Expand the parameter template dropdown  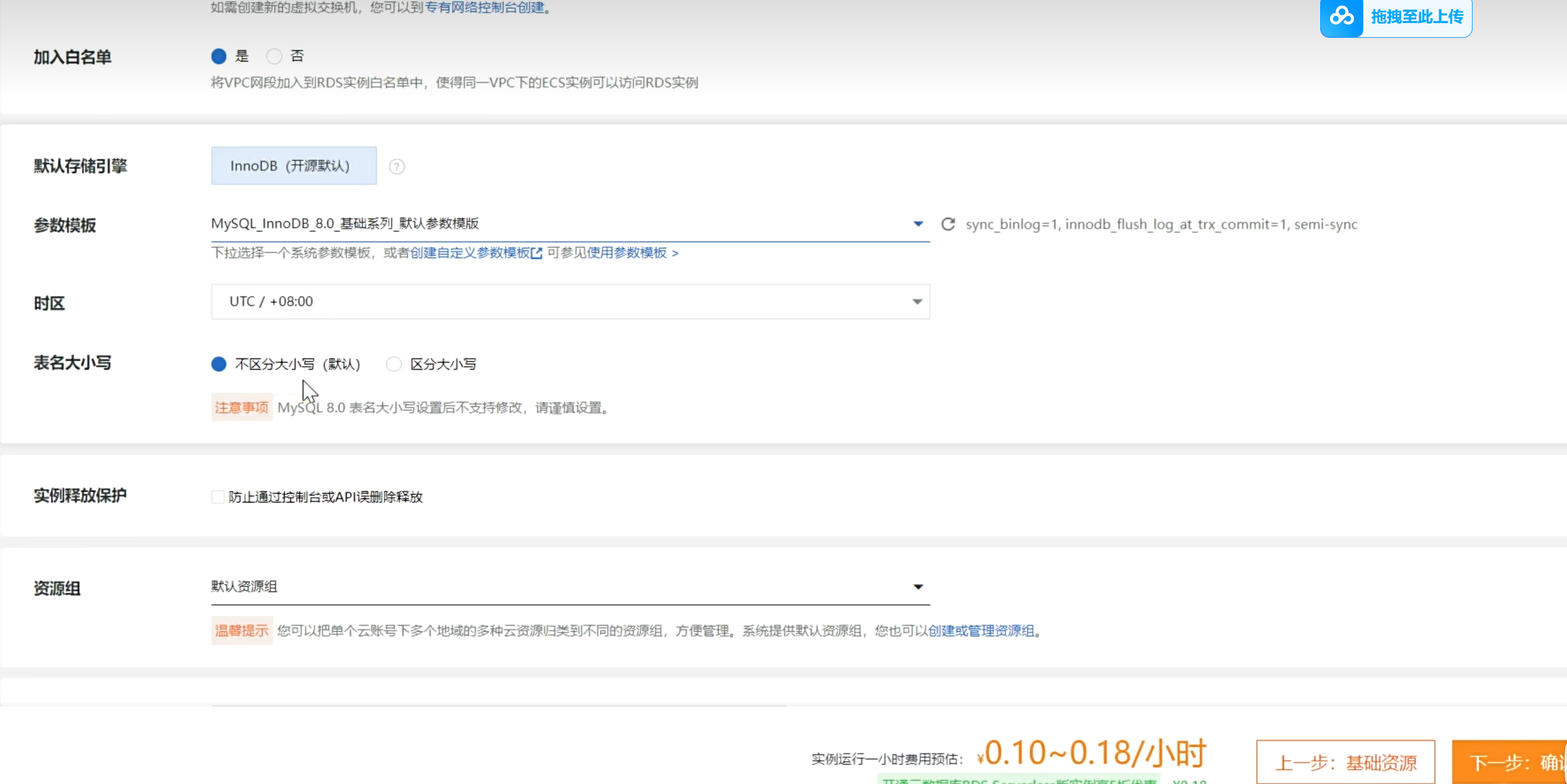[918, 224]
